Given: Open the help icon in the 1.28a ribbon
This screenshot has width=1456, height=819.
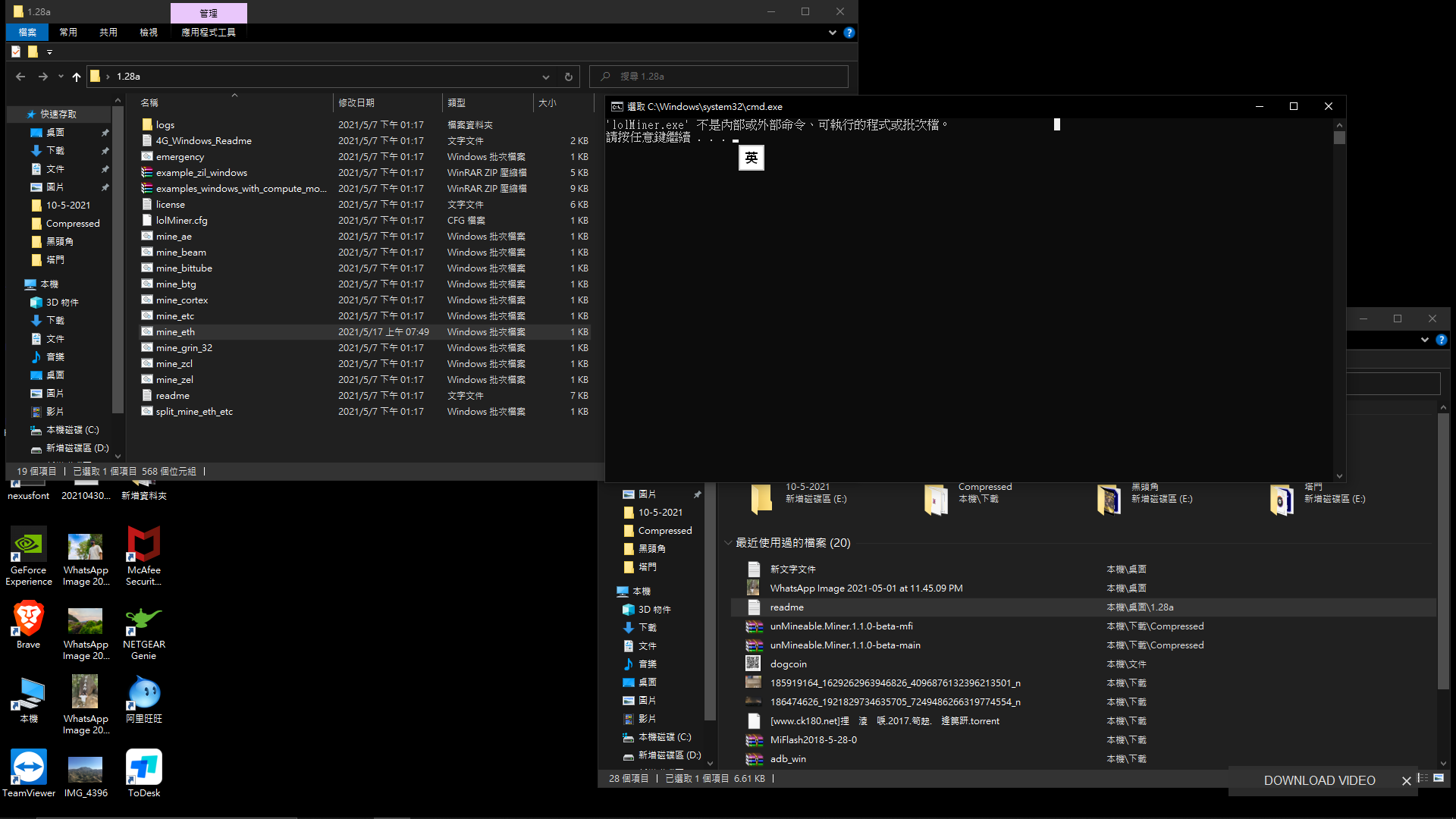Looking at the screenshot, I should (849, 33).
